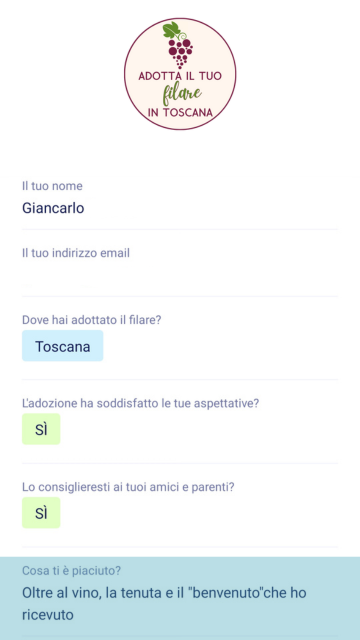Click "L'adozione ha soddisfatto le tue aspettative?" question

coord(141,403)
